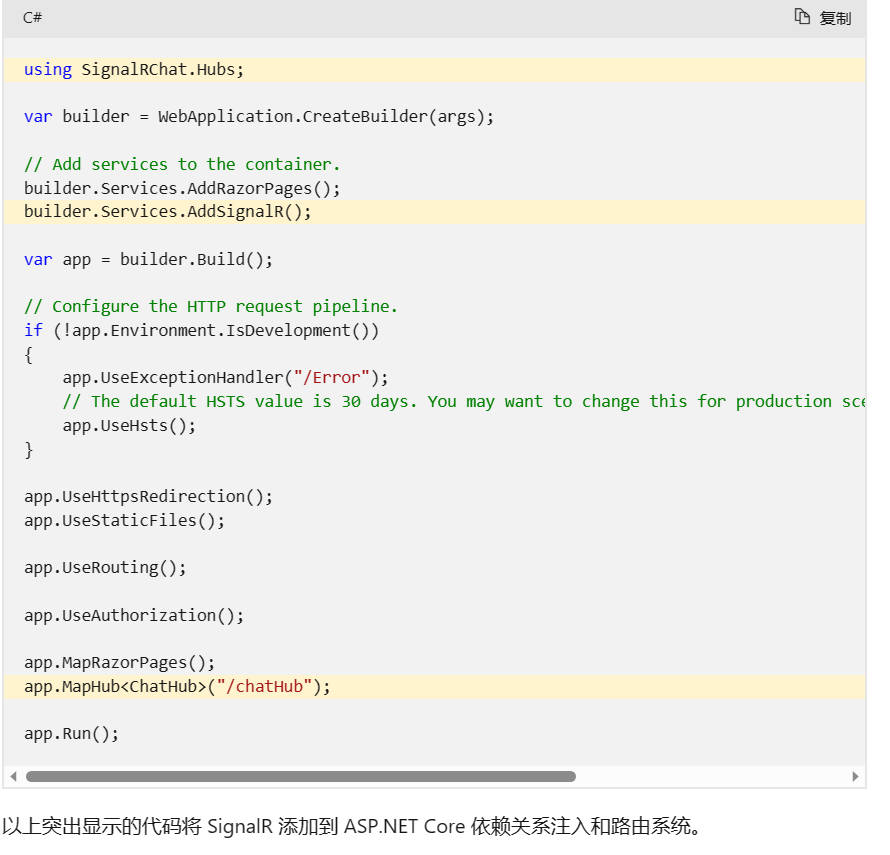Click the copy code icon

tap(801, 17)
